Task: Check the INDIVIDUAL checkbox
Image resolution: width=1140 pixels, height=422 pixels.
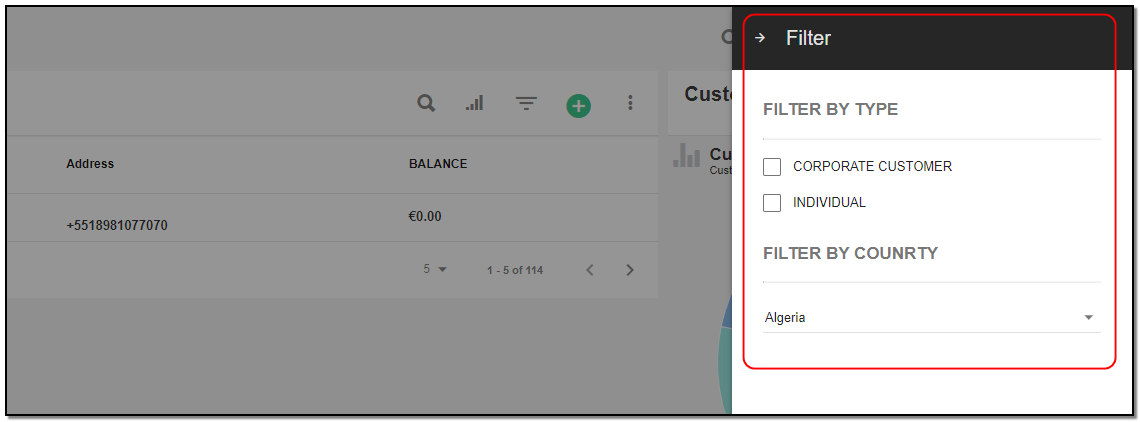Action: point(772,203)
